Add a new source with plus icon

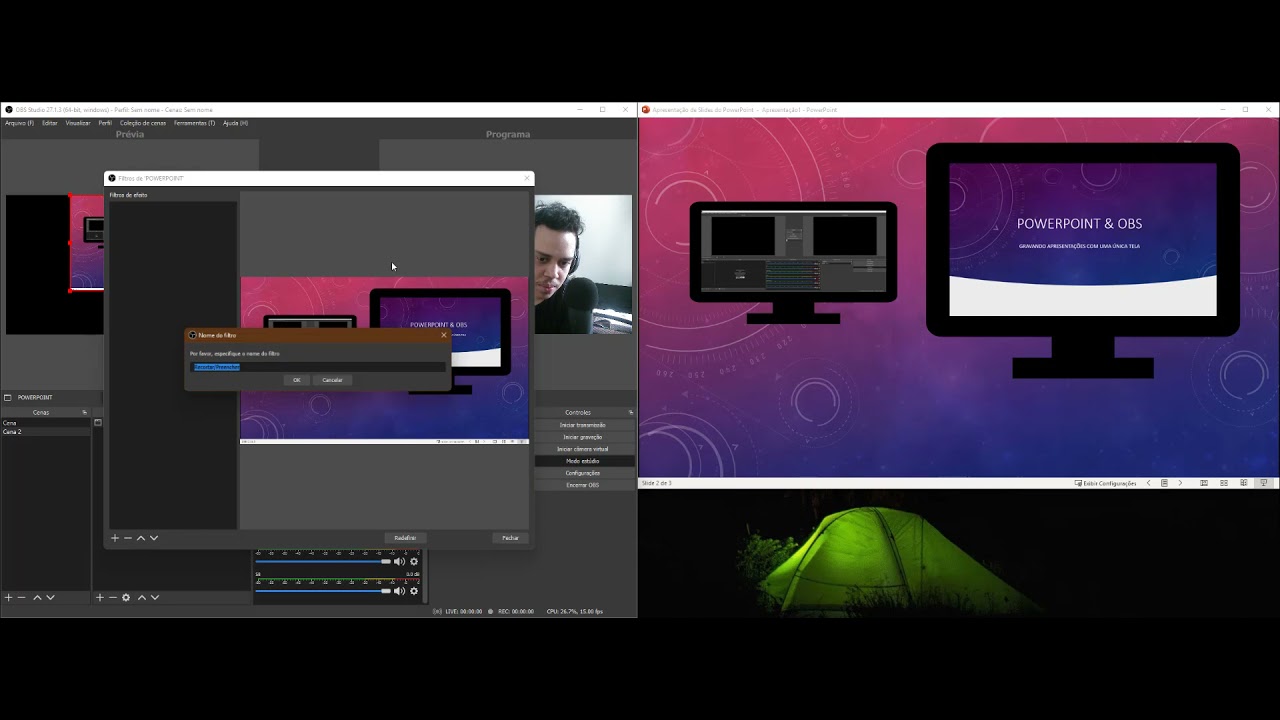(100, 597)
